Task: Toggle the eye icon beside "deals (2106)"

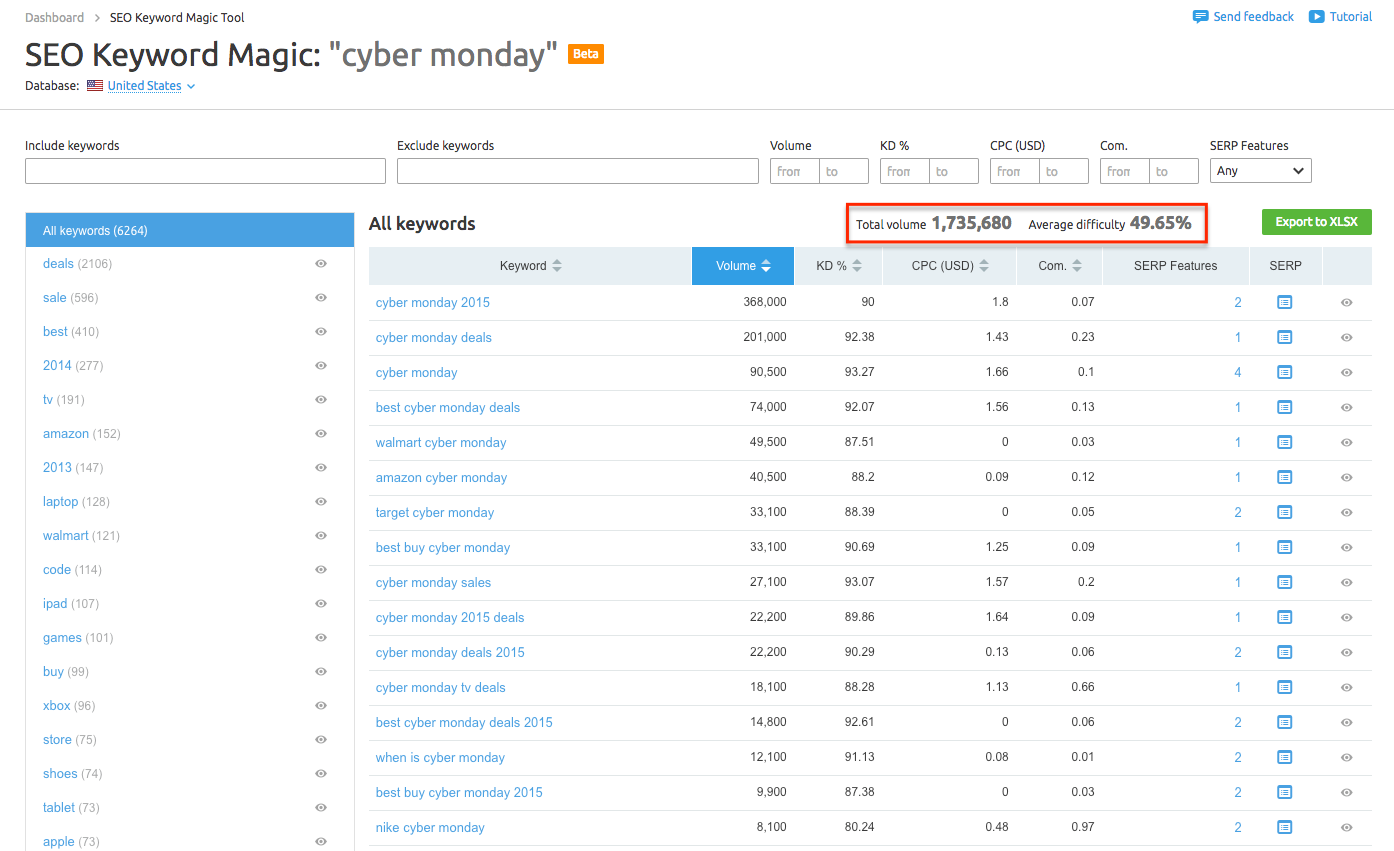Action: [x=321, y=263]
